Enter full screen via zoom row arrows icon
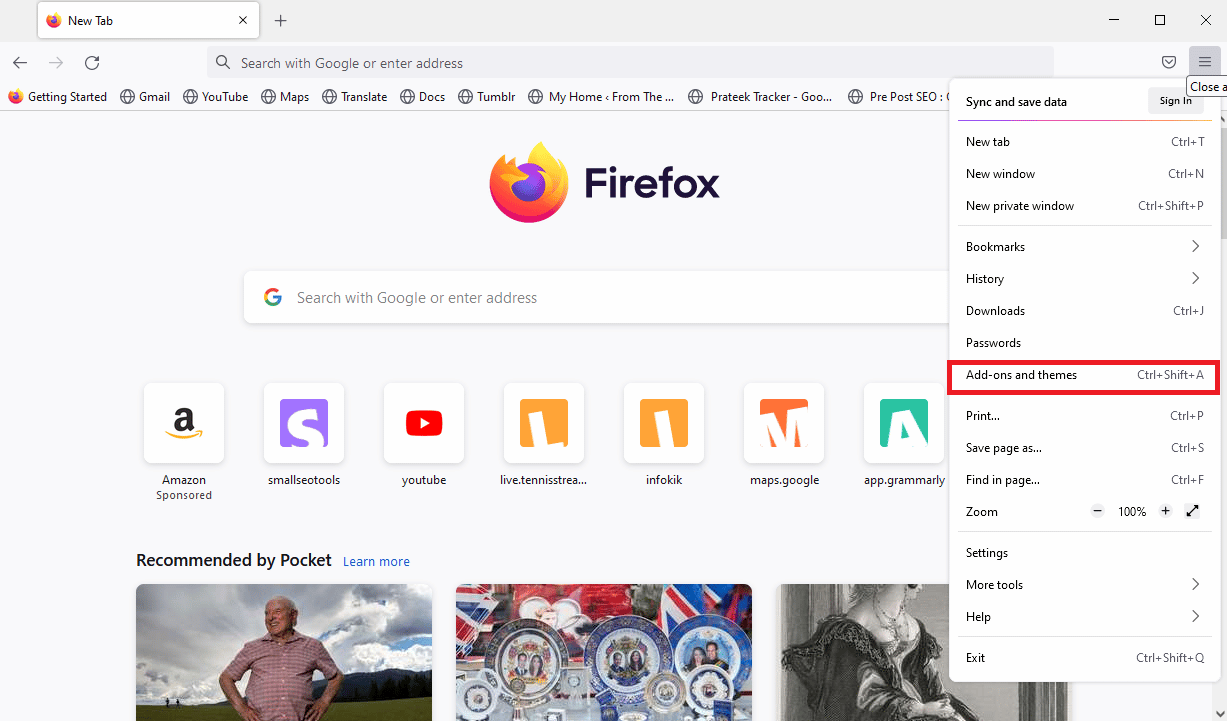Image resolution: width=1227 pixels, height=721 pixels. [x=1192, y=511]
